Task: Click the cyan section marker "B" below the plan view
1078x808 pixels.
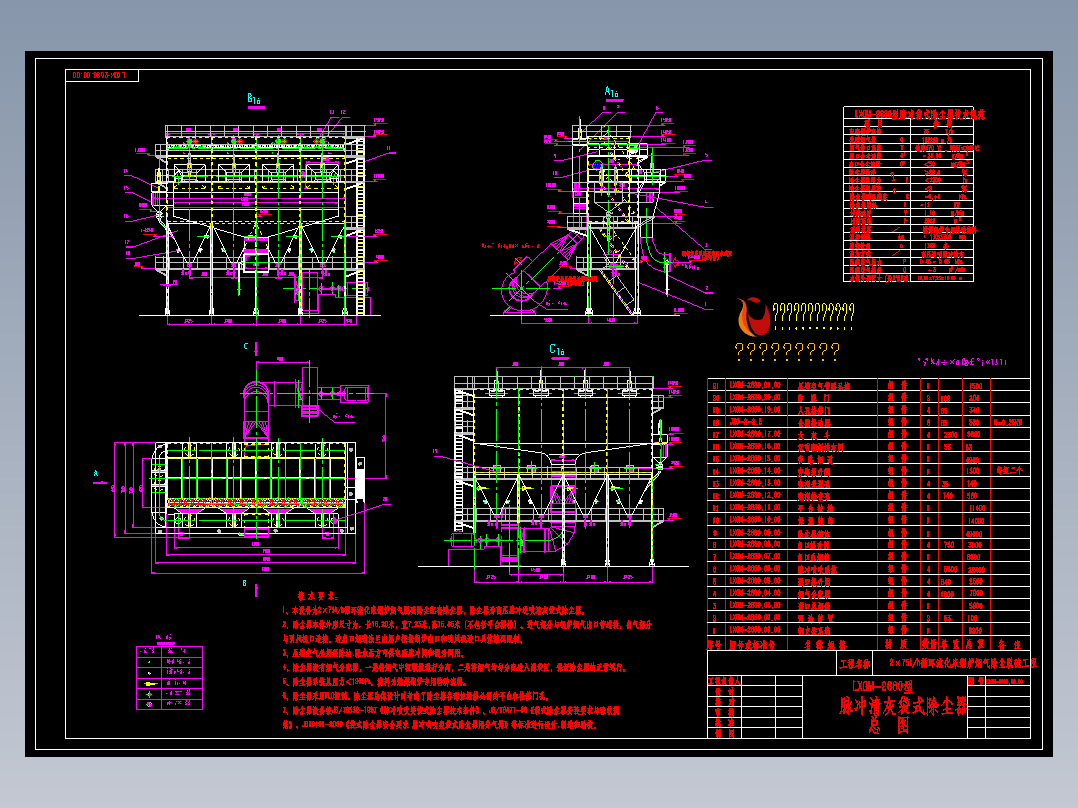Action: 245,583
